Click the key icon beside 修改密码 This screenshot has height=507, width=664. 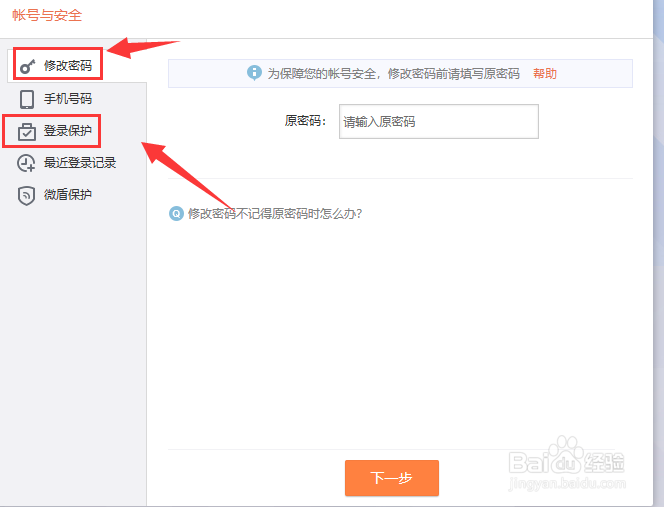[x=28, y=66]
